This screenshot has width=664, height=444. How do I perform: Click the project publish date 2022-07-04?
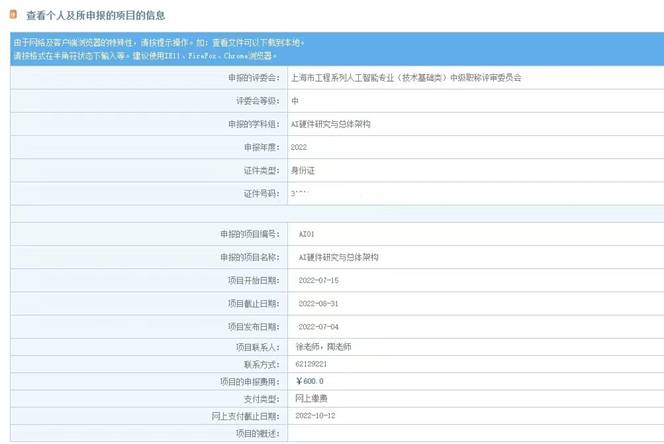point(319,326)
